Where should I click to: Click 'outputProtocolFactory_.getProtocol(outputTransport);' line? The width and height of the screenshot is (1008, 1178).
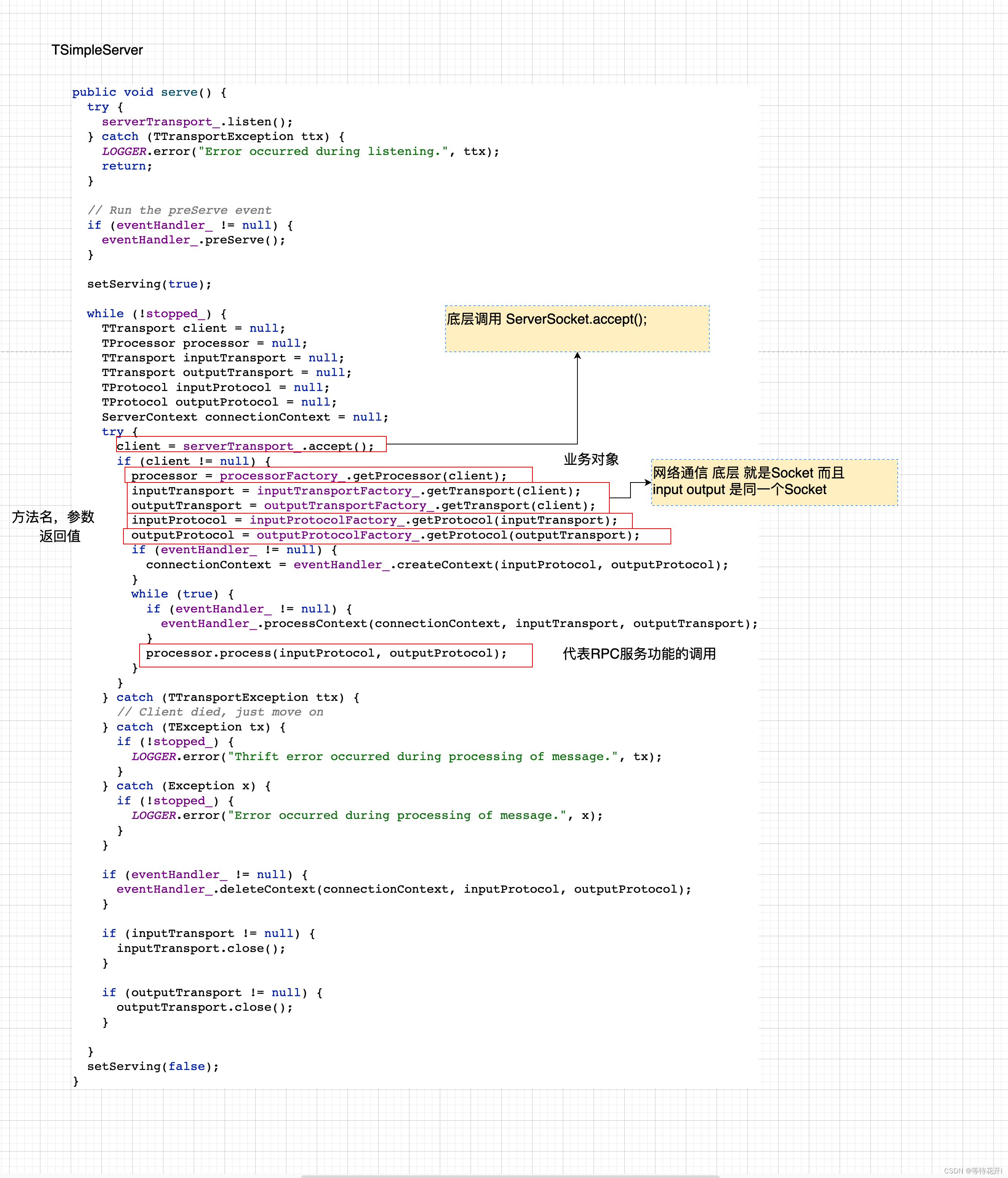click(x=386, y=535)
